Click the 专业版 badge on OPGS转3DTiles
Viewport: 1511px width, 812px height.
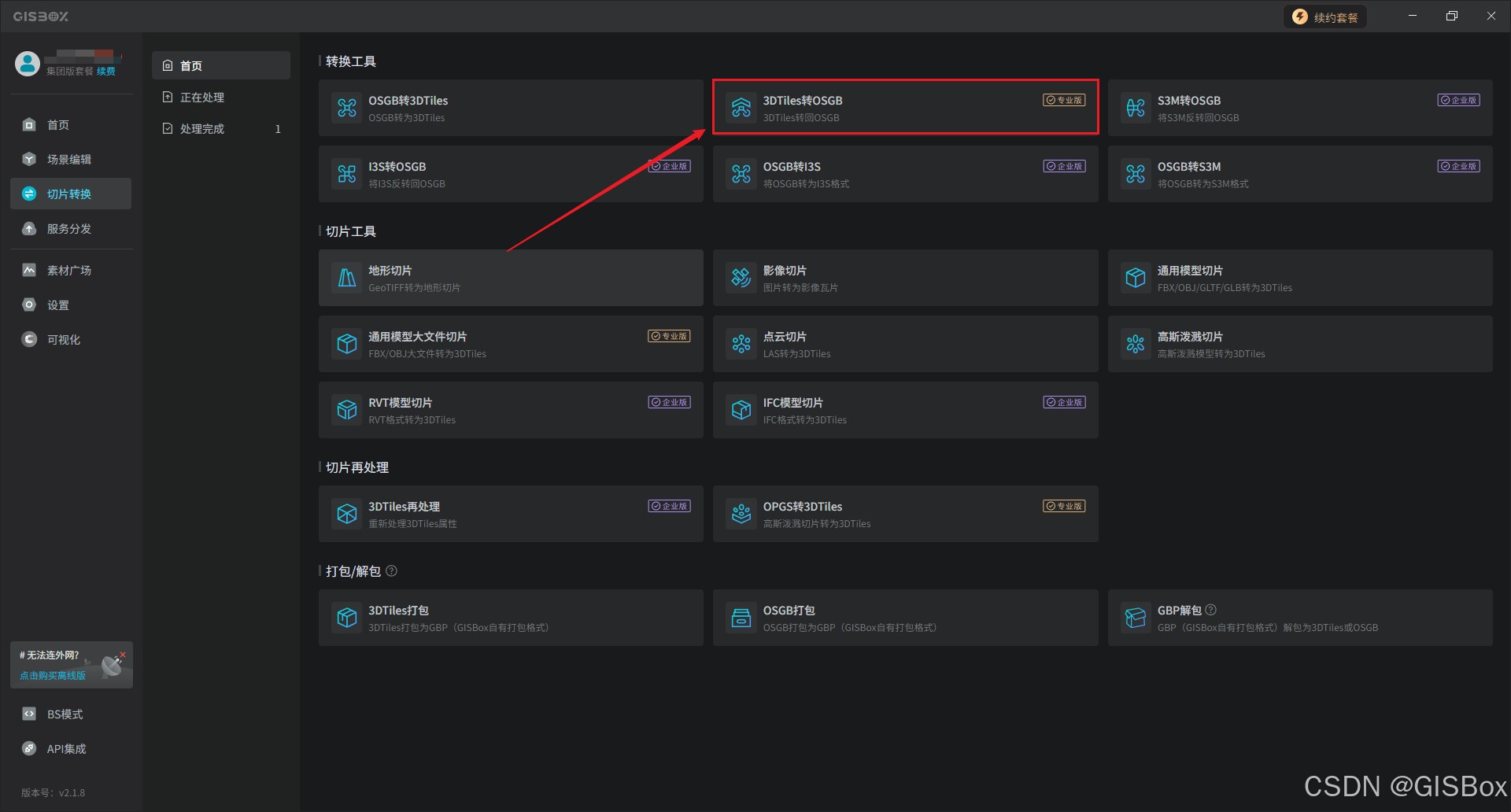click(x=1064, y=506)
